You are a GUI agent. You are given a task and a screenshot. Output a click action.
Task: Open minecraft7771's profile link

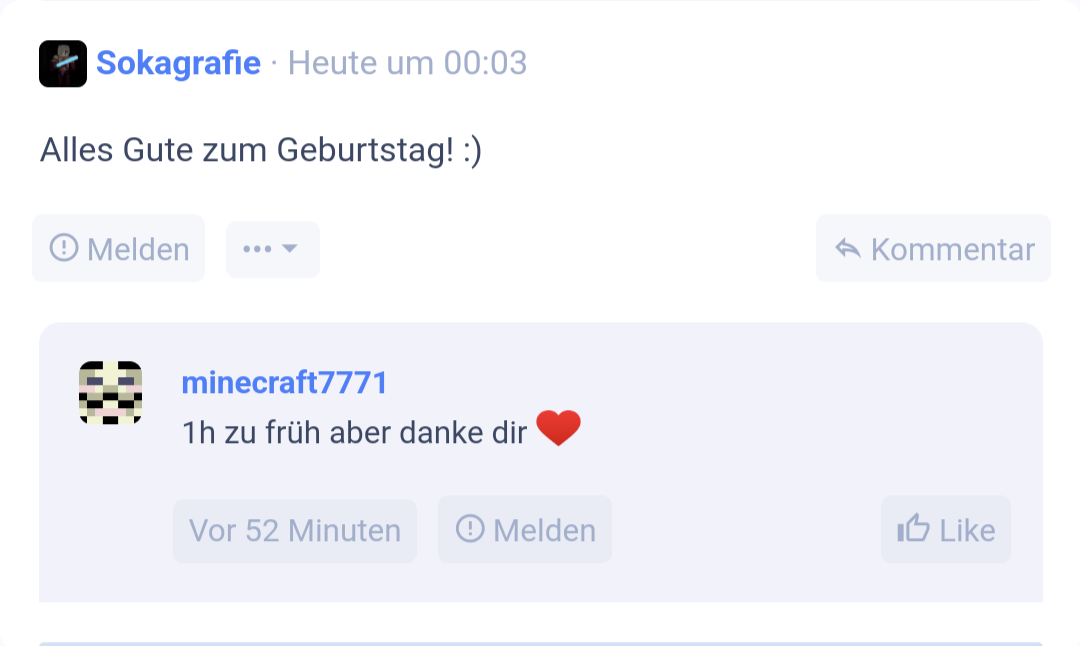click(284, 382)
